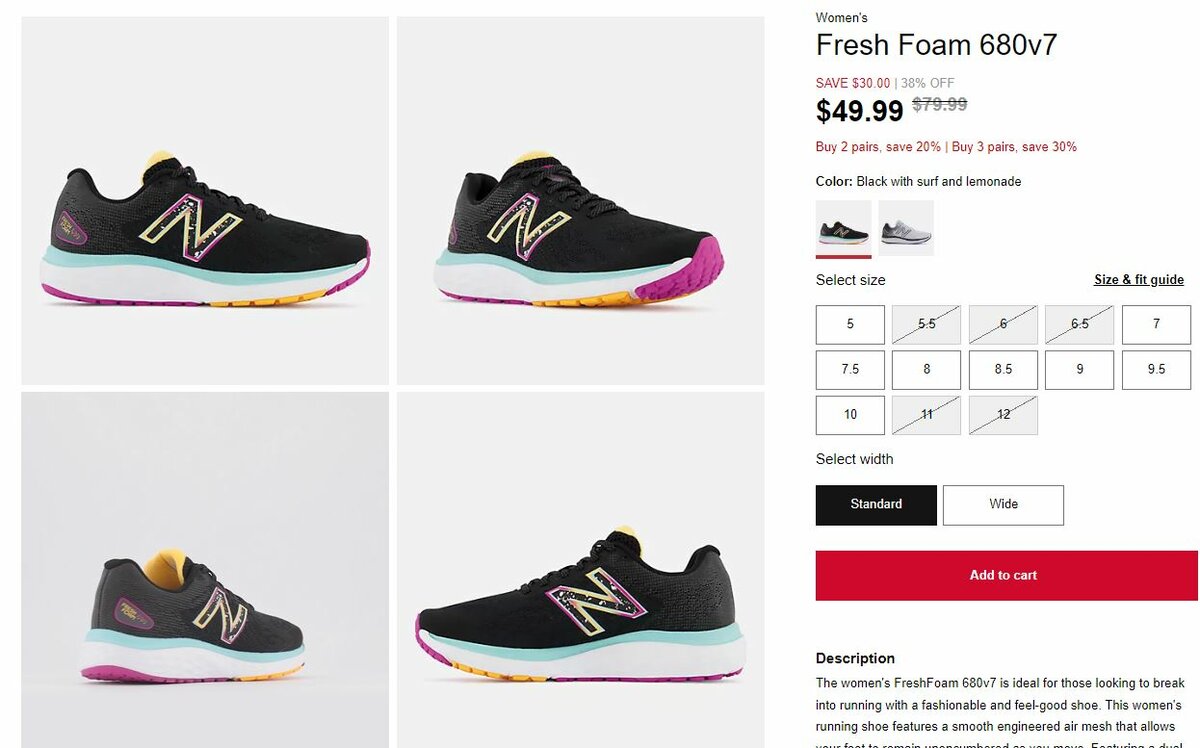1200x748 pixels.
Task: Open the rear heel view shoe photo
Action: (x=205, y=570)
